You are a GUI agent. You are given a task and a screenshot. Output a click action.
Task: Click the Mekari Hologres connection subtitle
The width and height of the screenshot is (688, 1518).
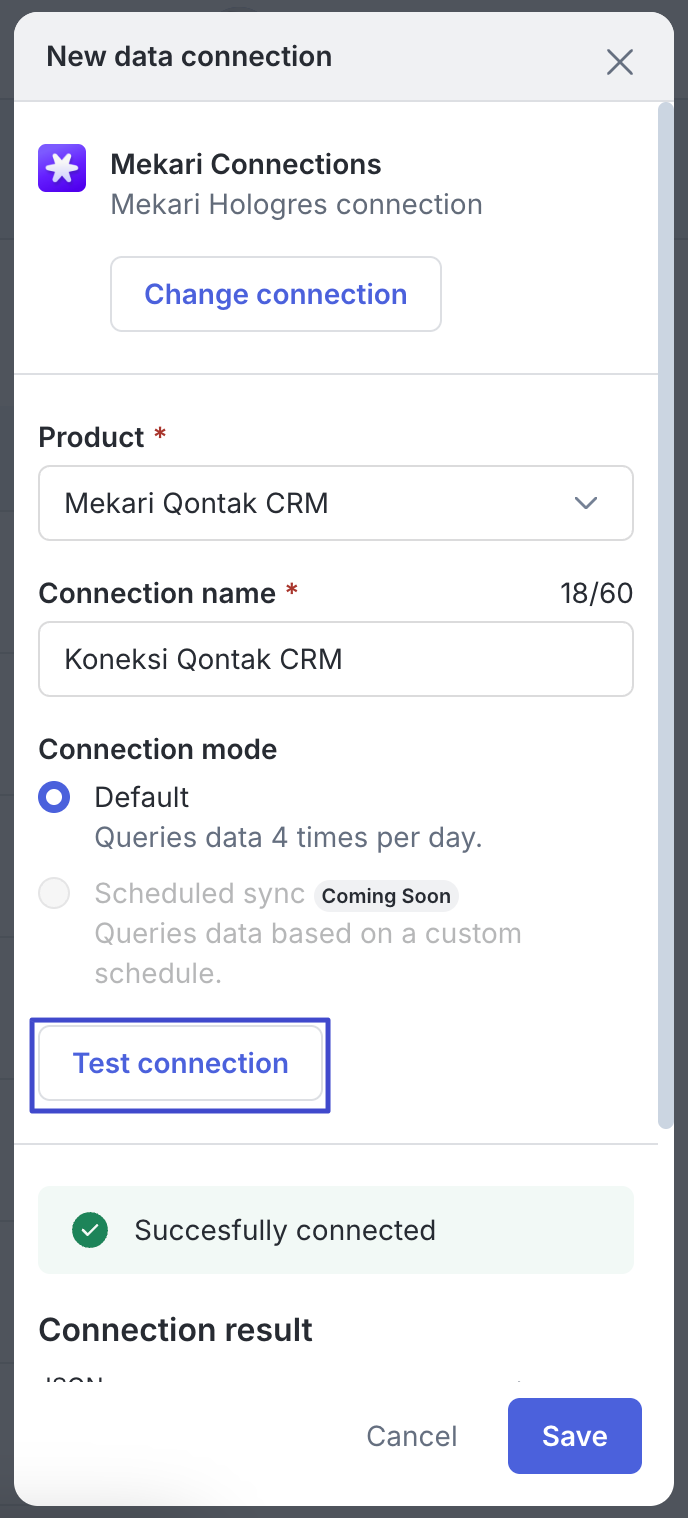point(296,205)
